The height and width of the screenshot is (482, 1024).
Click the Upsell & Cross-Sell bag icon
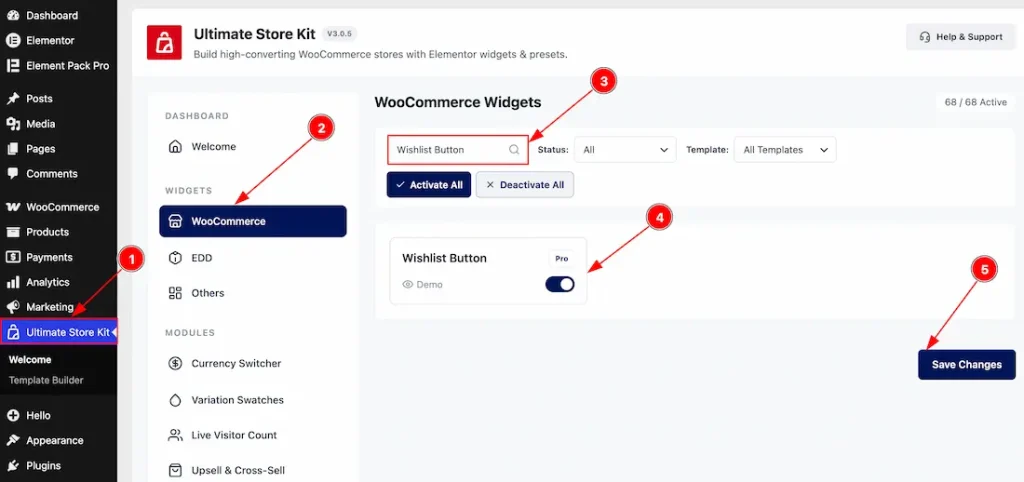click(x=175, y=470)
